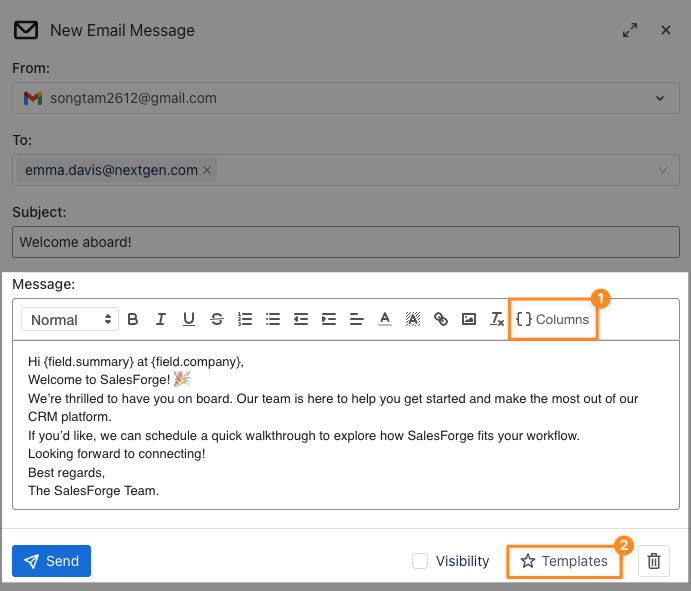Screen dimensions: 691x591
Task: Open the text color picker
Action: pyautogui.click(x=385, y=320)
